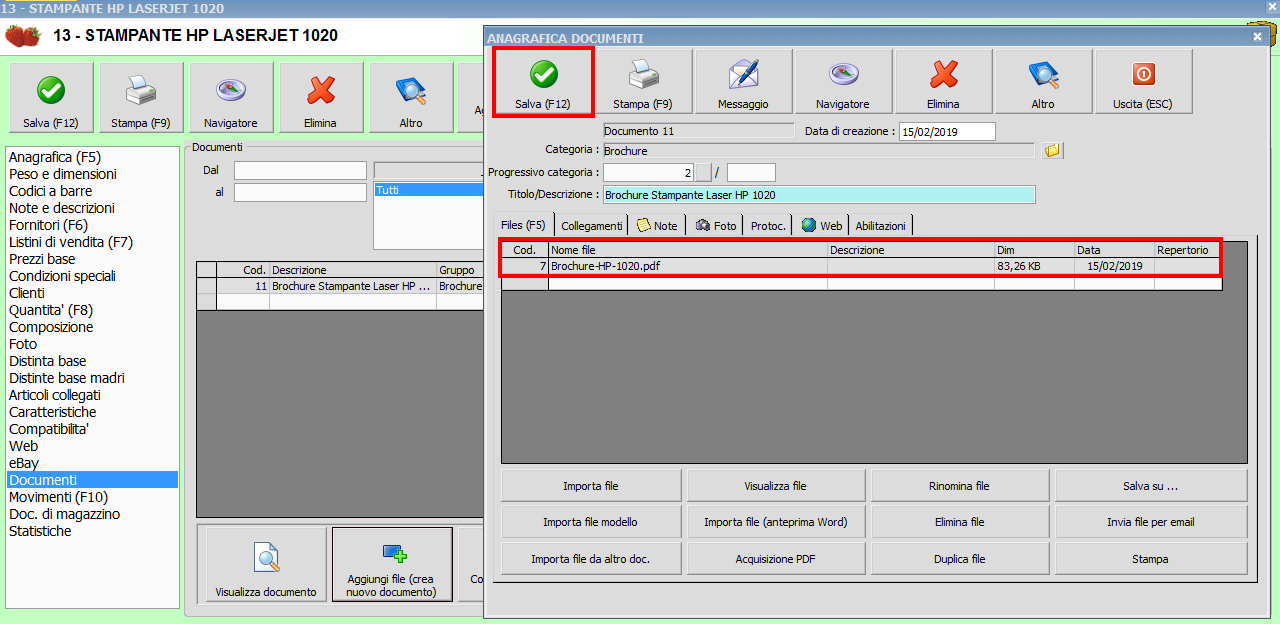Click Progressivo categoria number field
Viewport: 1280px width, 624px height.
(649, 172)
